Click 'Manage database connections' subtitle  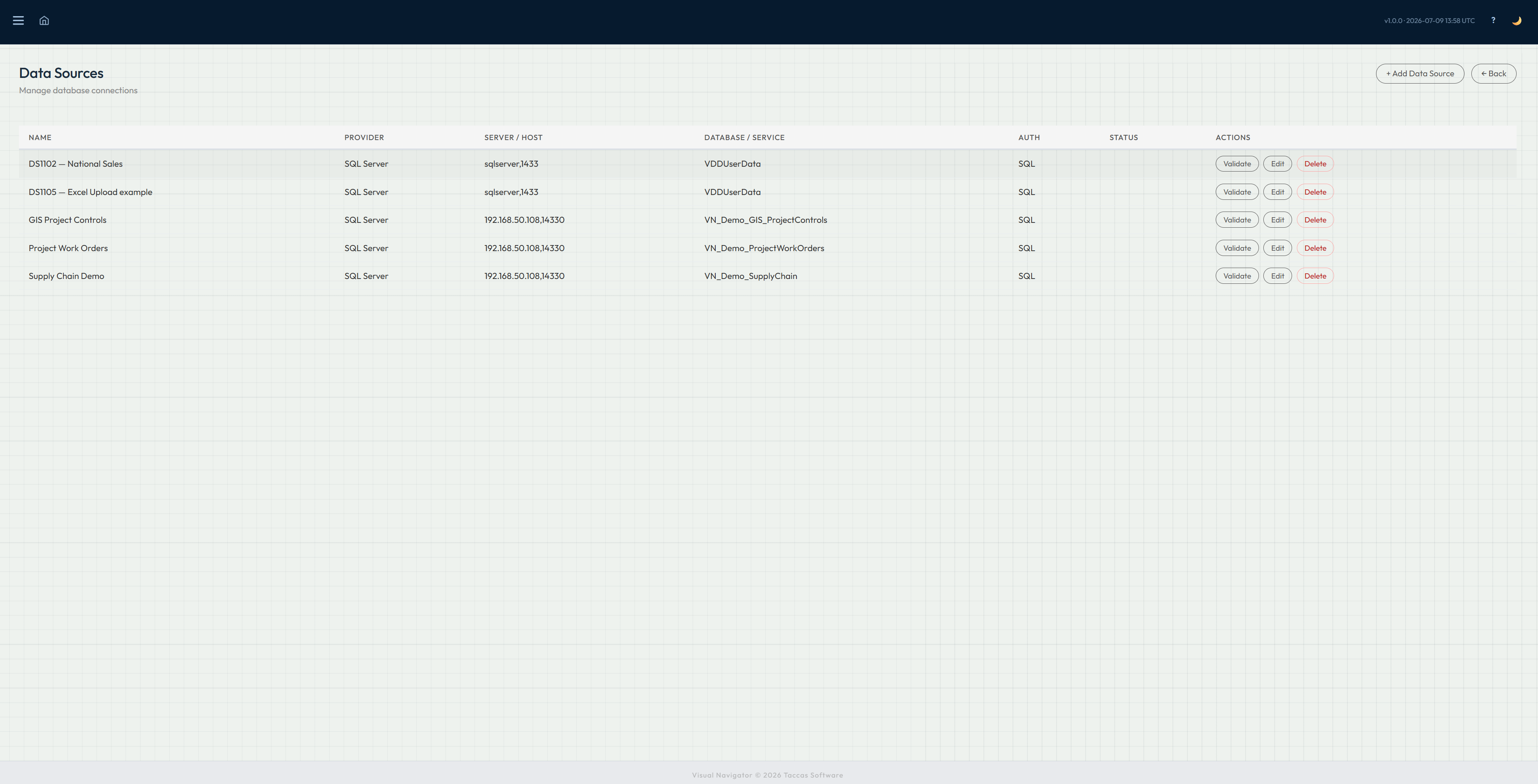[x=78, y=90]
